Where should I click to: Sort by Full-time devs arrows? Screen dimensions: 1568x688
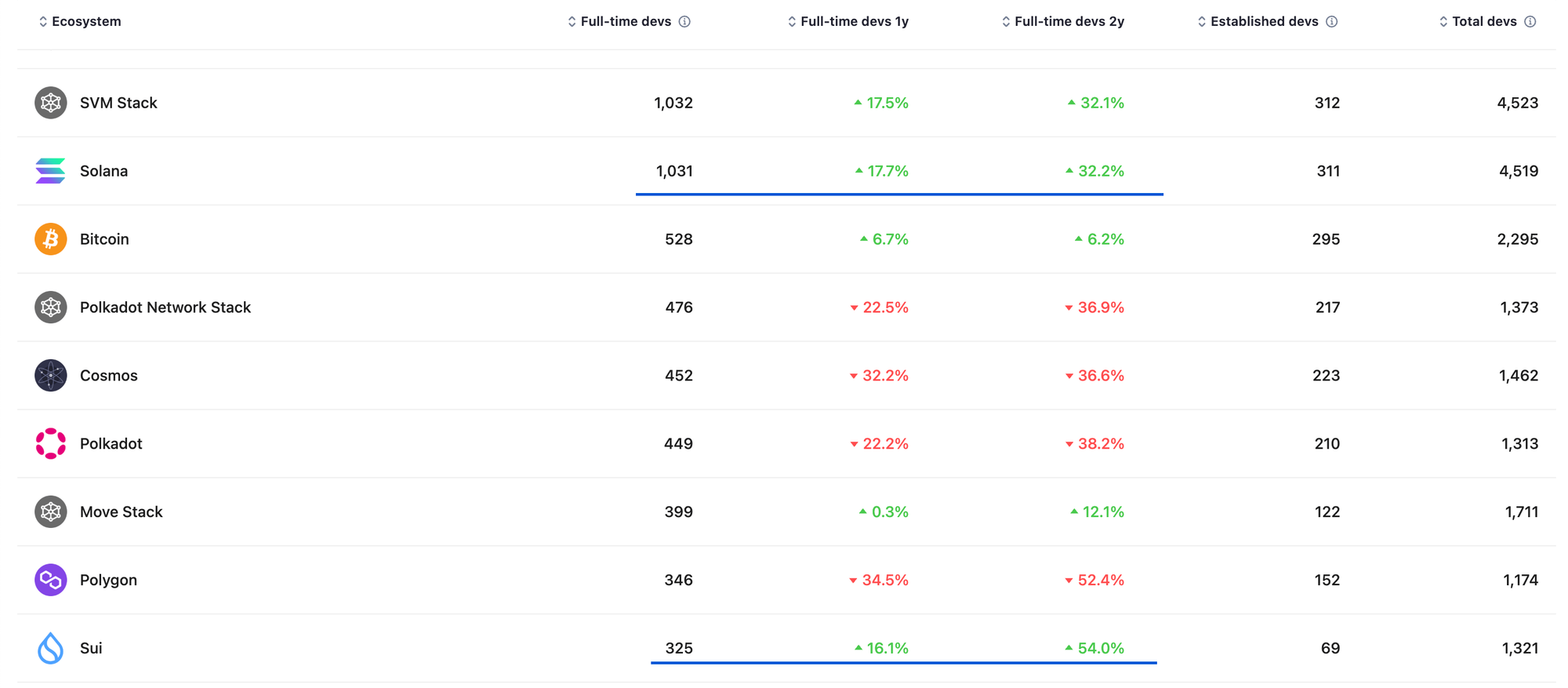(572, 21)
